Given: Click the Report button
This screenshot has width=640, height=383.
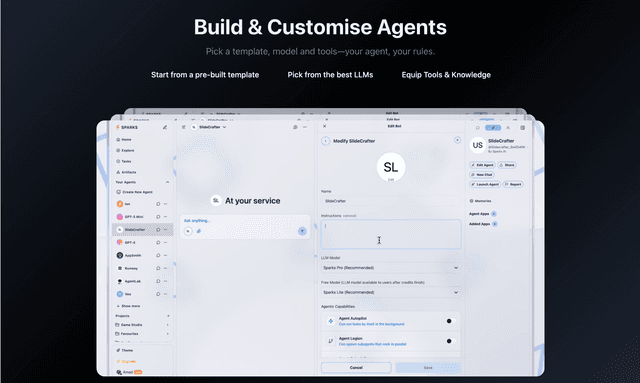Looking at the screenshot, I should coord(513,185).
